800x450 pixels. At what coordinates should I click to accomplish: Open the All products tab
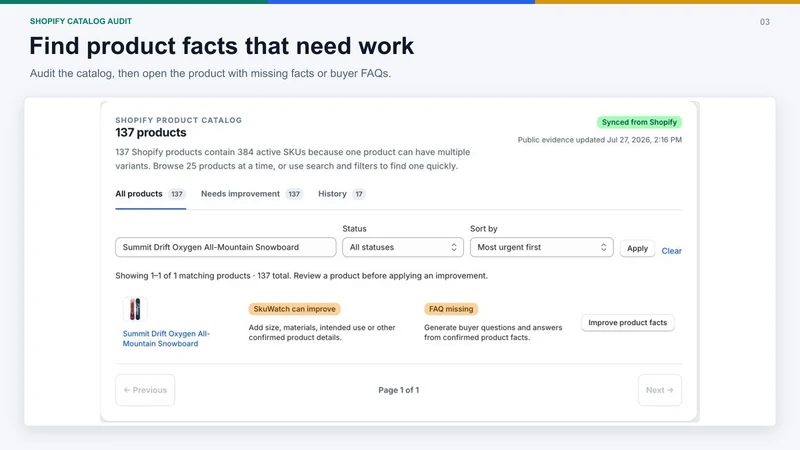pyautogui.click(x=150, y=194)
